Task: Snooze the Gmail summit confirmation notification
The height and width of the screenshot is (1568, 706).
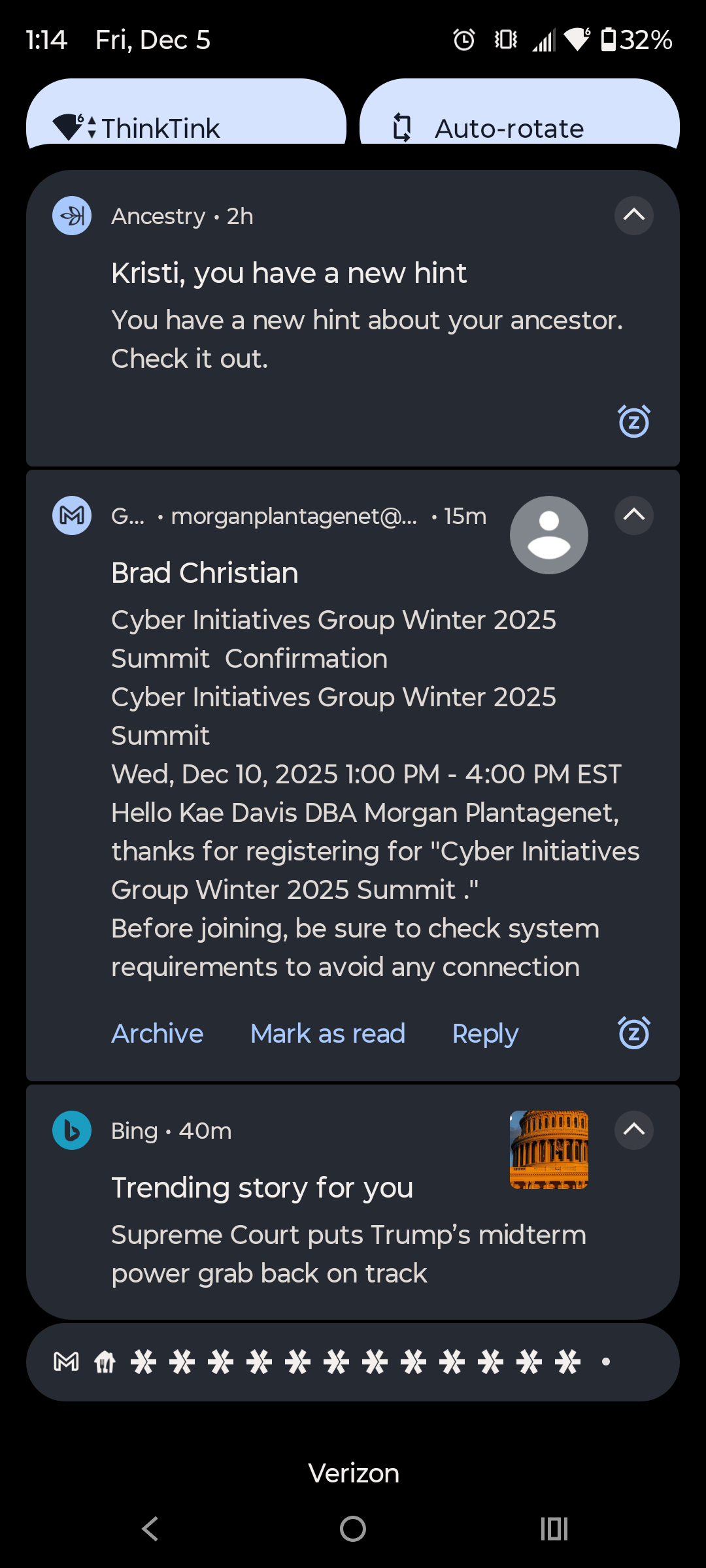Action: coord(632,1033)
